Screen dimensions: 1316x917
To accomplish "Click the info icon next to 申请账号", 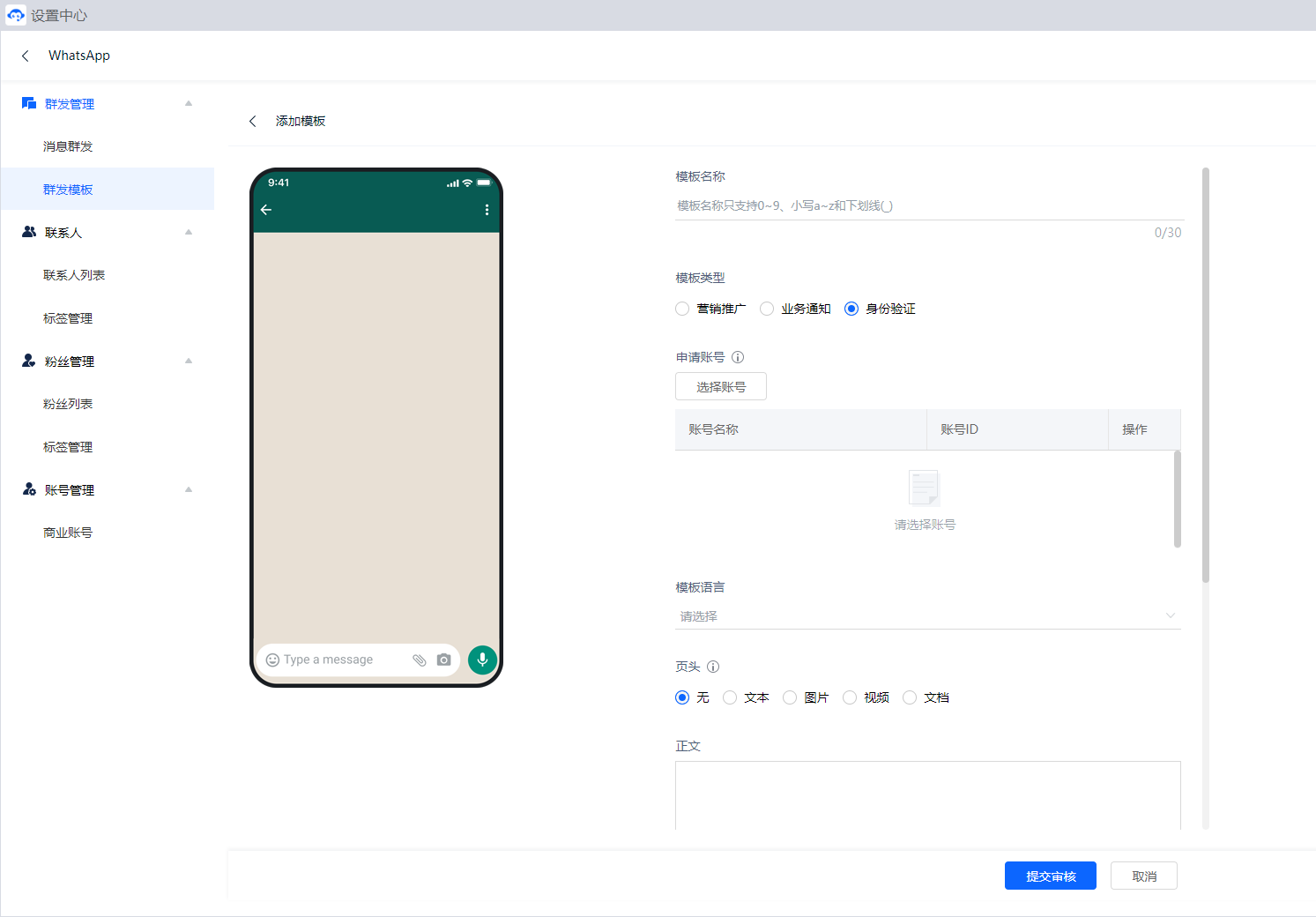I will point(738,357).
